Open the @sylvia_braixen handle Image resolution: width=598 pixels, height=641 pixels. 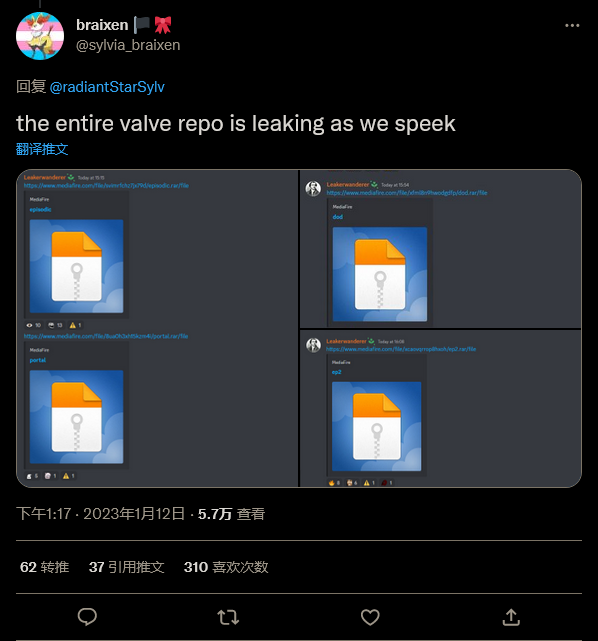128,45
